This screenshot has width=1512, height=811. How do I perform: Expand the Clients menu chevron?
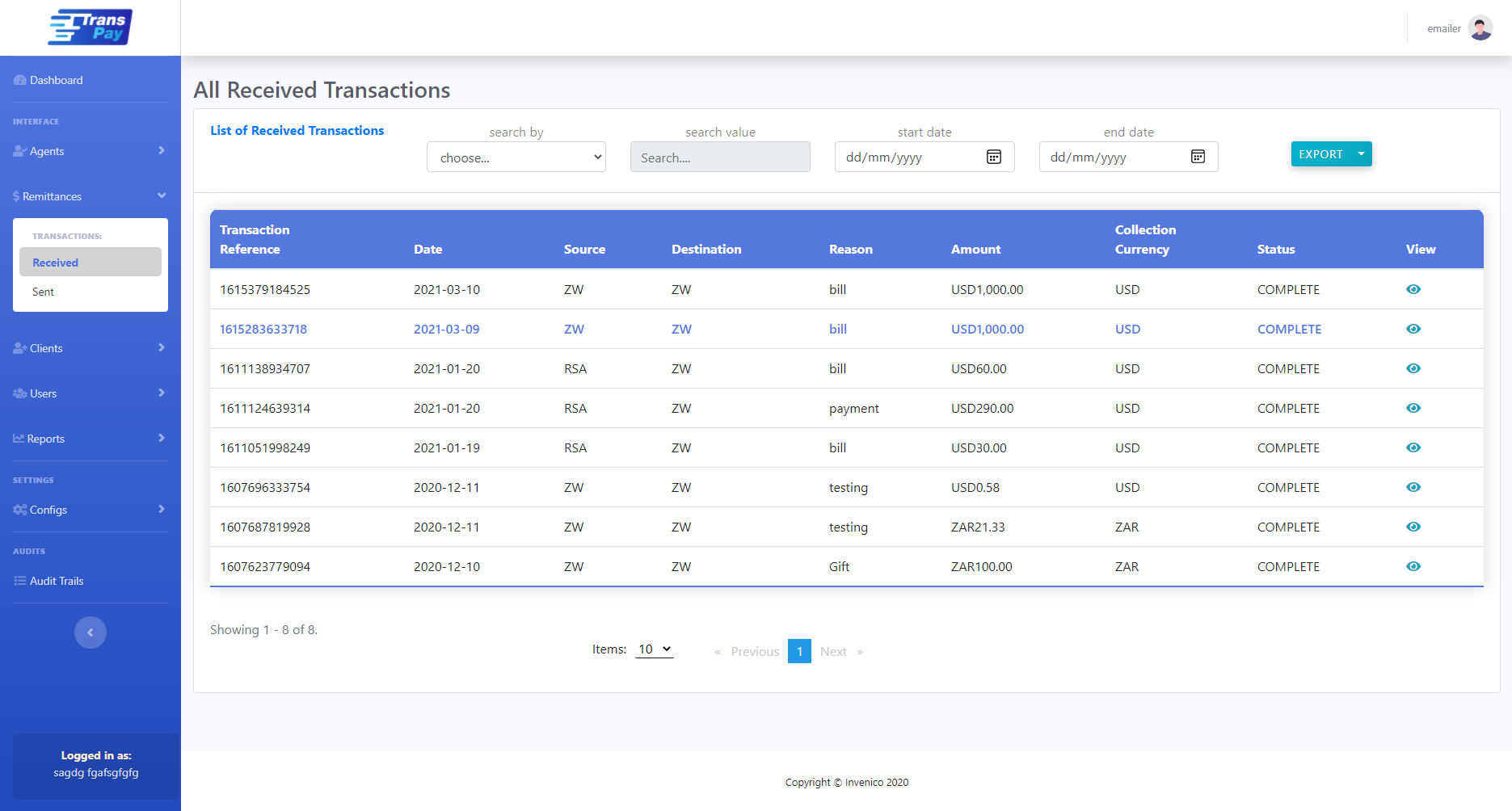click(x=162, y=347)
